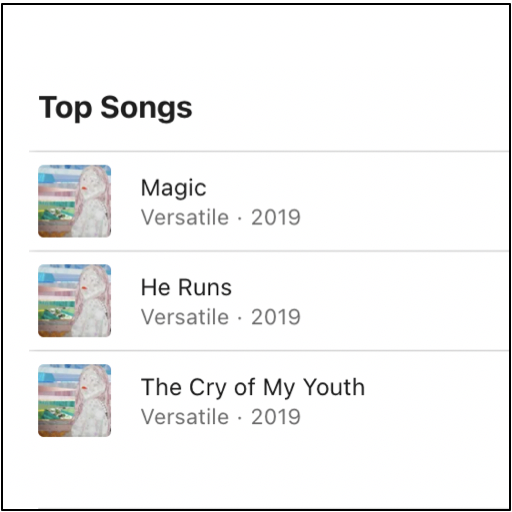Click divider between He Runs and The Cry rows
The image size is (512, 512).
[x=269, y=351]
